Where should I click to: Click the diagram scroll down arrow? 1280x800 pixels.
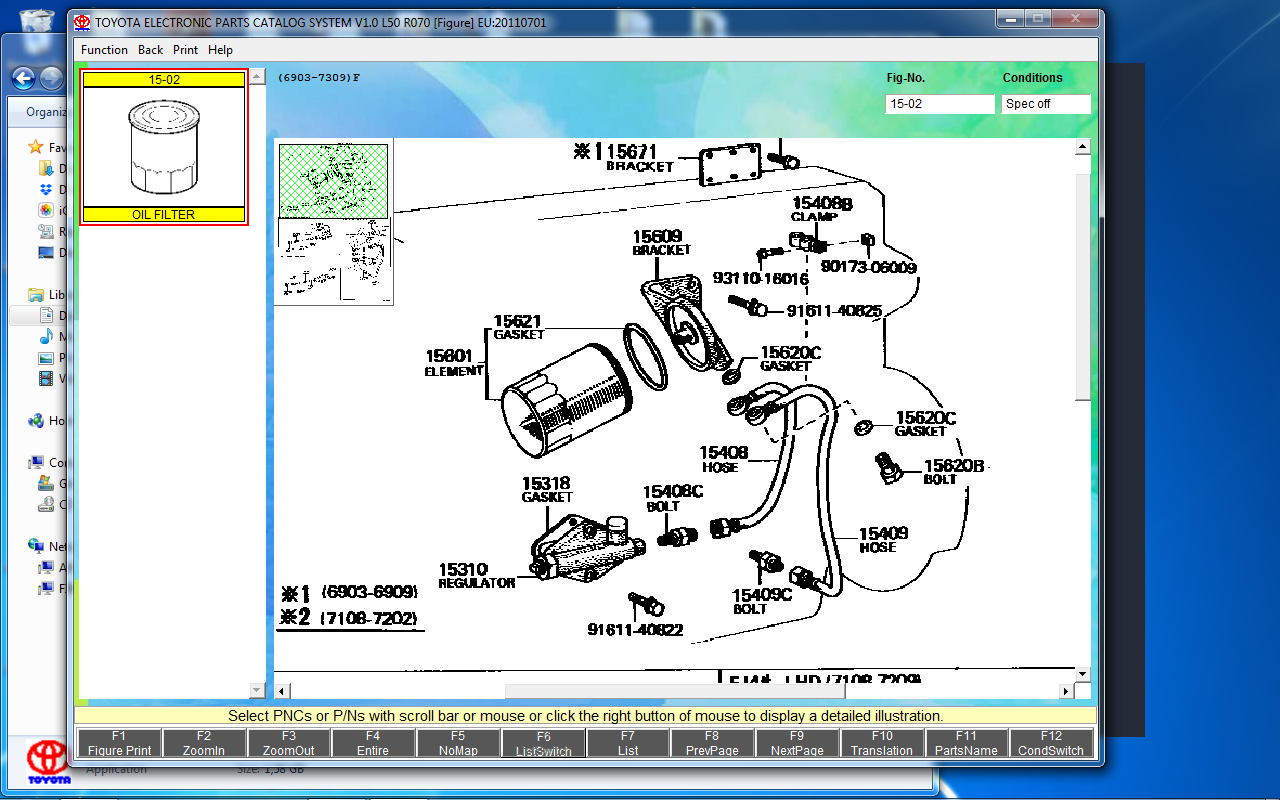[x=1082, y=674]
